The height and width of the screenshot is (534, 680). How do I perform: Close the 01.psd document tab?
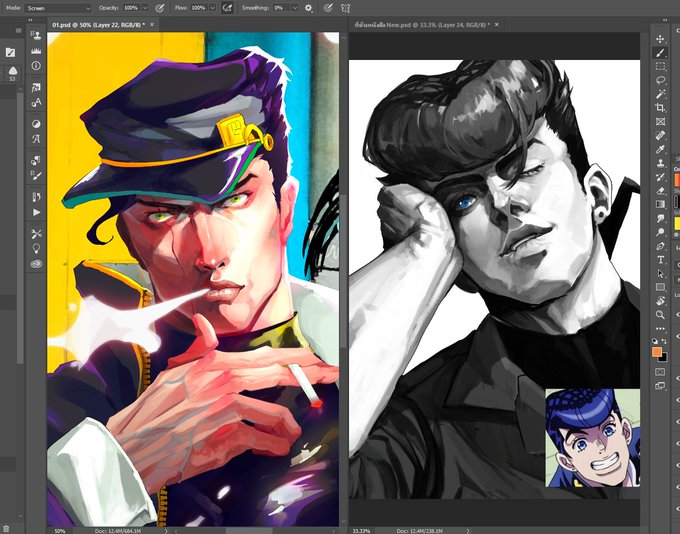pos(152,25)
